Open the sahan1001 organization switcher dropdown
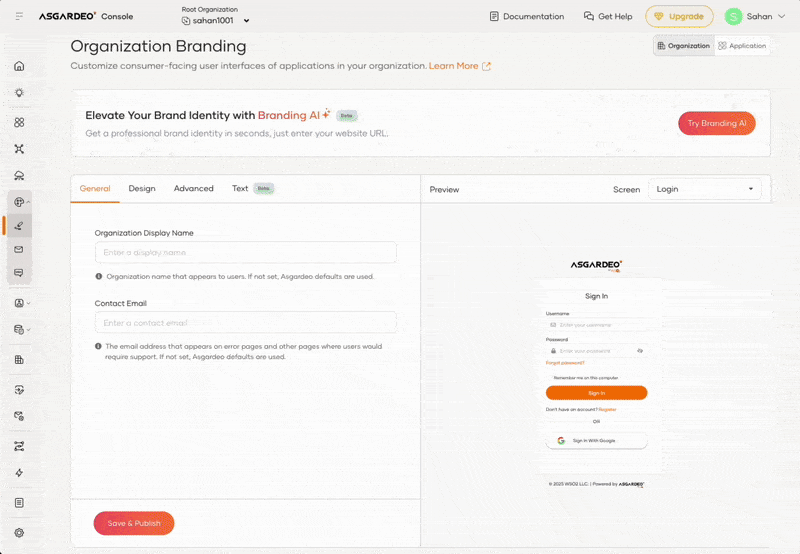800x554 pixels. click(x=216, y=20)
